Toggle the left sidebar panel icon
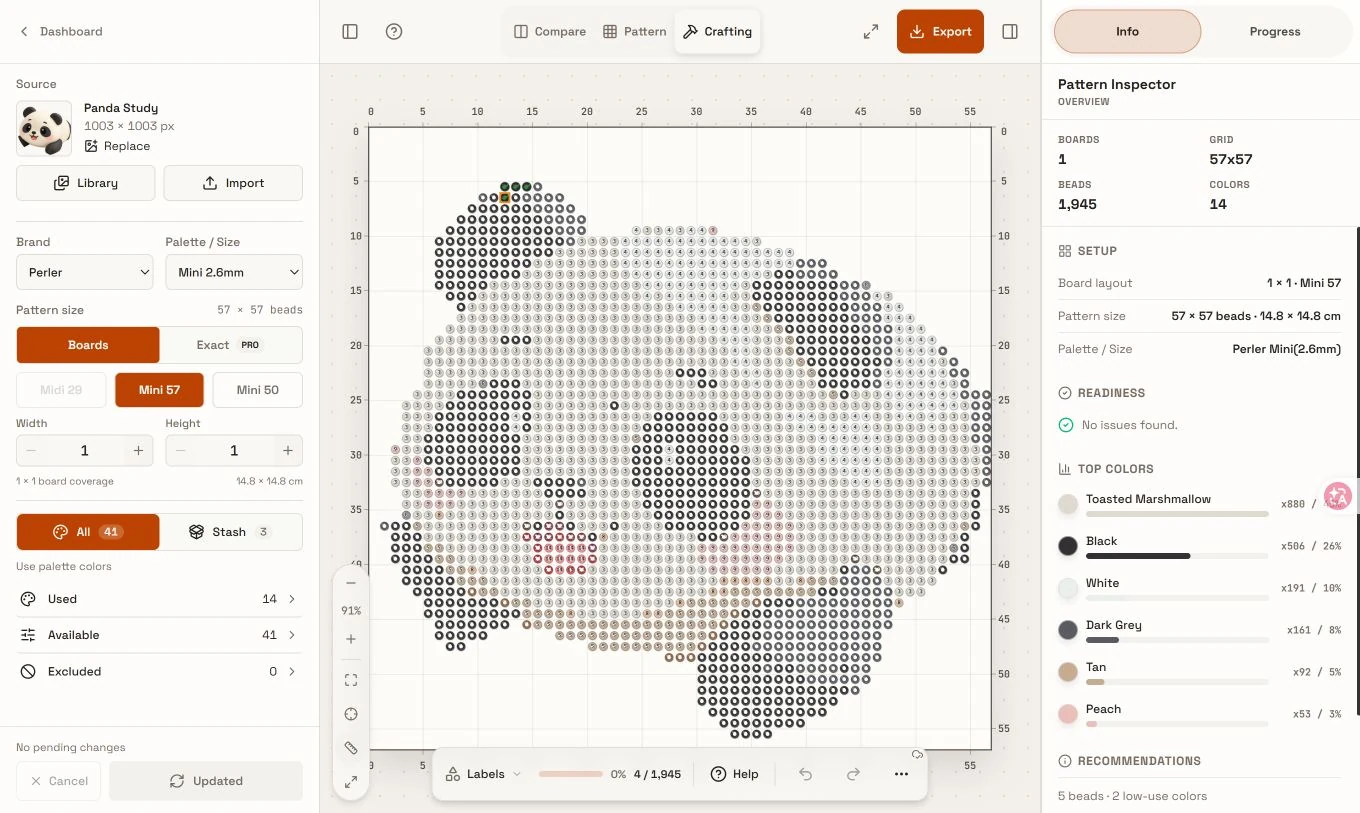This screenshot has width=1360, height=813. pos(350,32)
